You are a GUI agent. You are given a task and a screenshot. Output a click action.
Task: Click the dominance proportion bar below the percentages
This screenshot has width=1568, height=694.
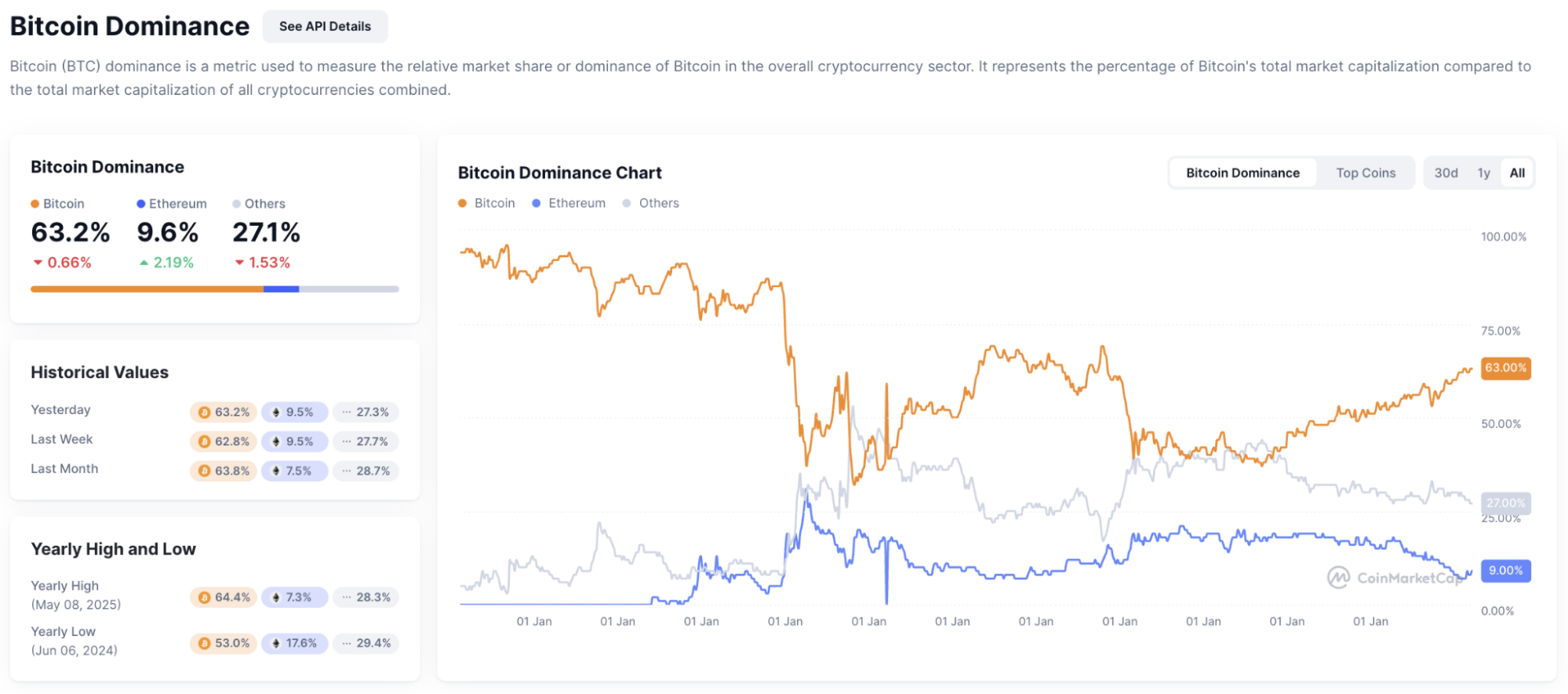coord(214,289)
